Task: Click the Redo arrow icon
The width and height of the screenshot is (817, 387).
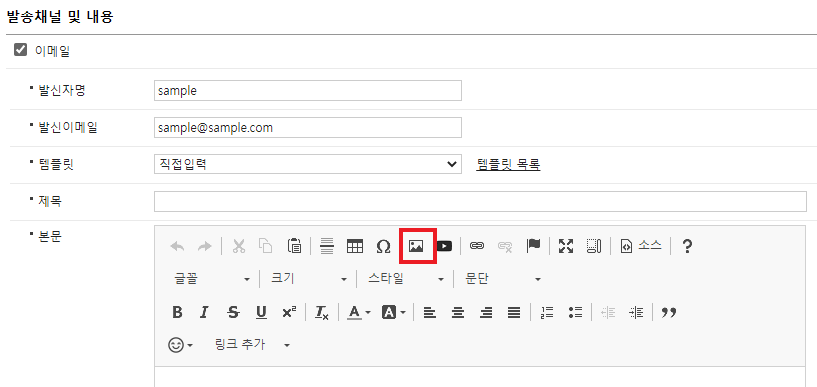Action: click(205, 246)
